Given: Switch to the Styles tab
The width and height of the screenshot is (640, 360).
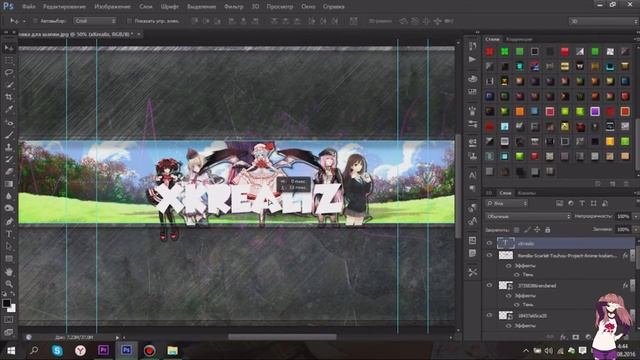Looking at the screenshot, I should 493,39.
